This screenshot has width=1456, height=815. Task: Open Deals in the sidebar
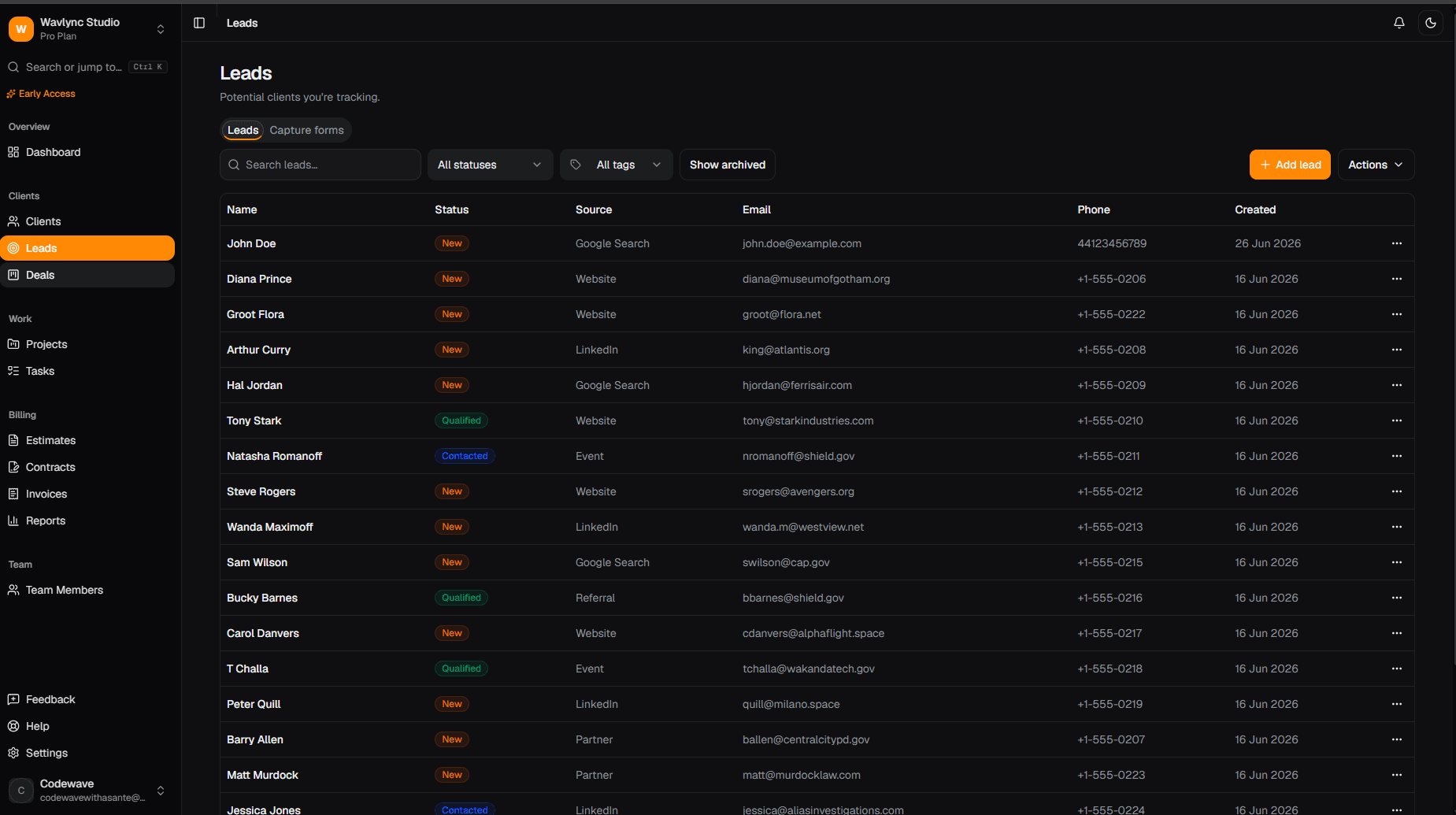pos(87,275)
